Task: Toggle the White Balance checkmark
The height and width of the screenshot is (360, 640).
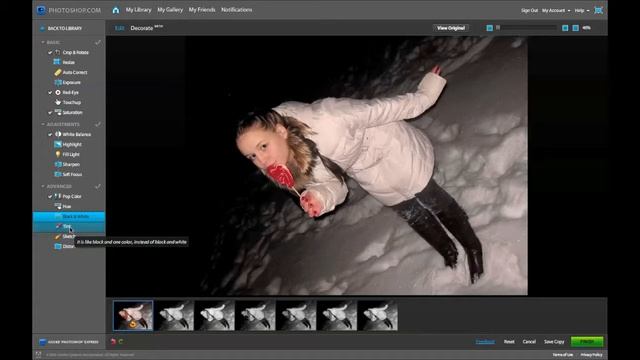Action: [50, 134]
